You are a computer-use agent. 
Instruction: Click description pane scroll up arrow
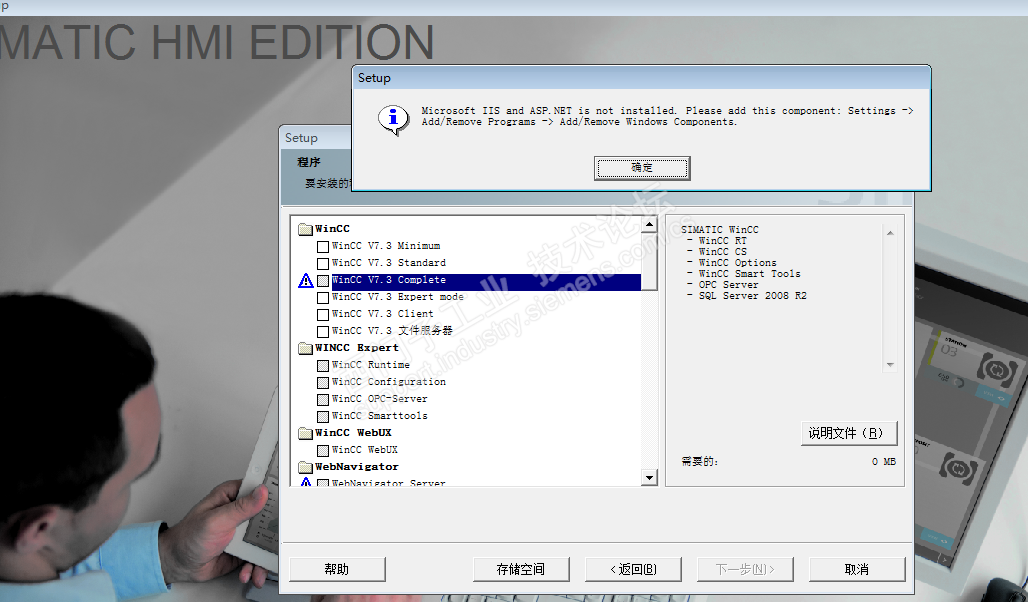click(890, 233)
